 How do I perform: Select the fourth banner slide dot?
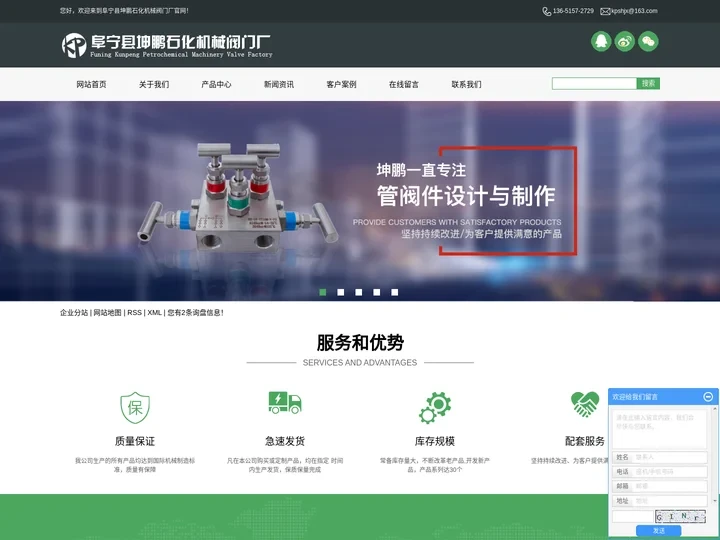[377, 292]
